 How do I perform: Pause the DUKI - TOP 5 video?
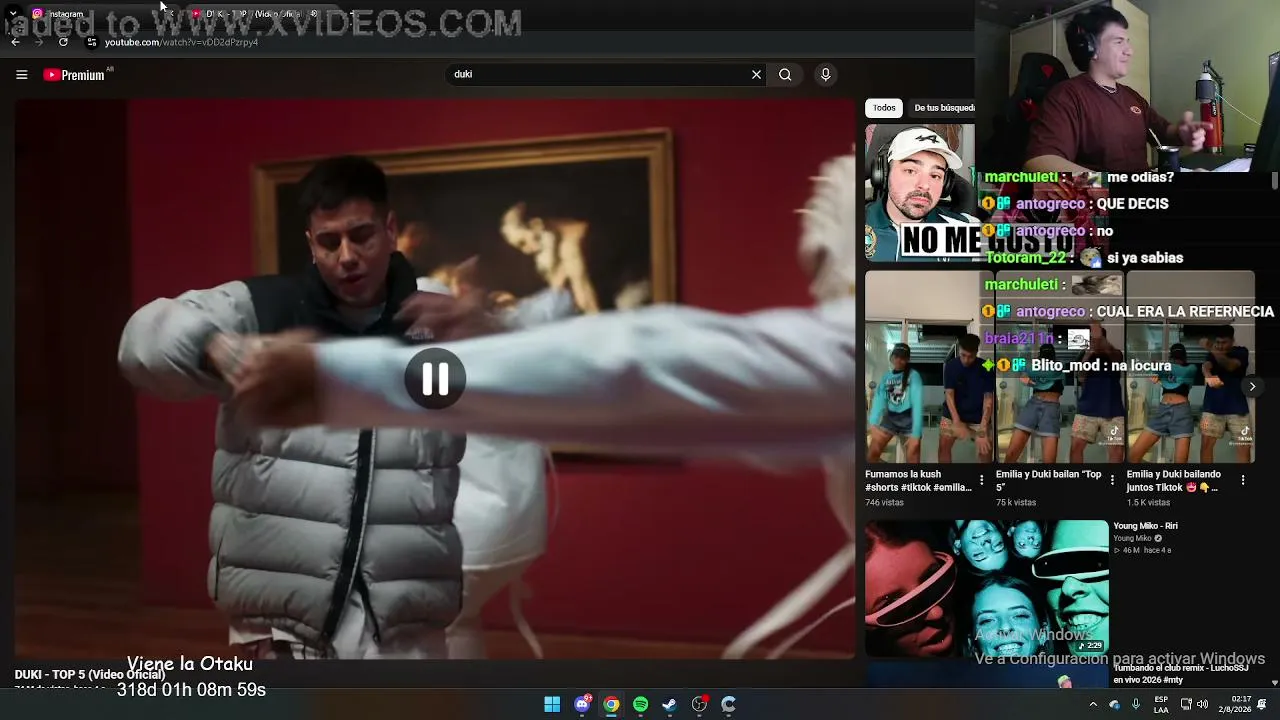click(x=435, y=379)
